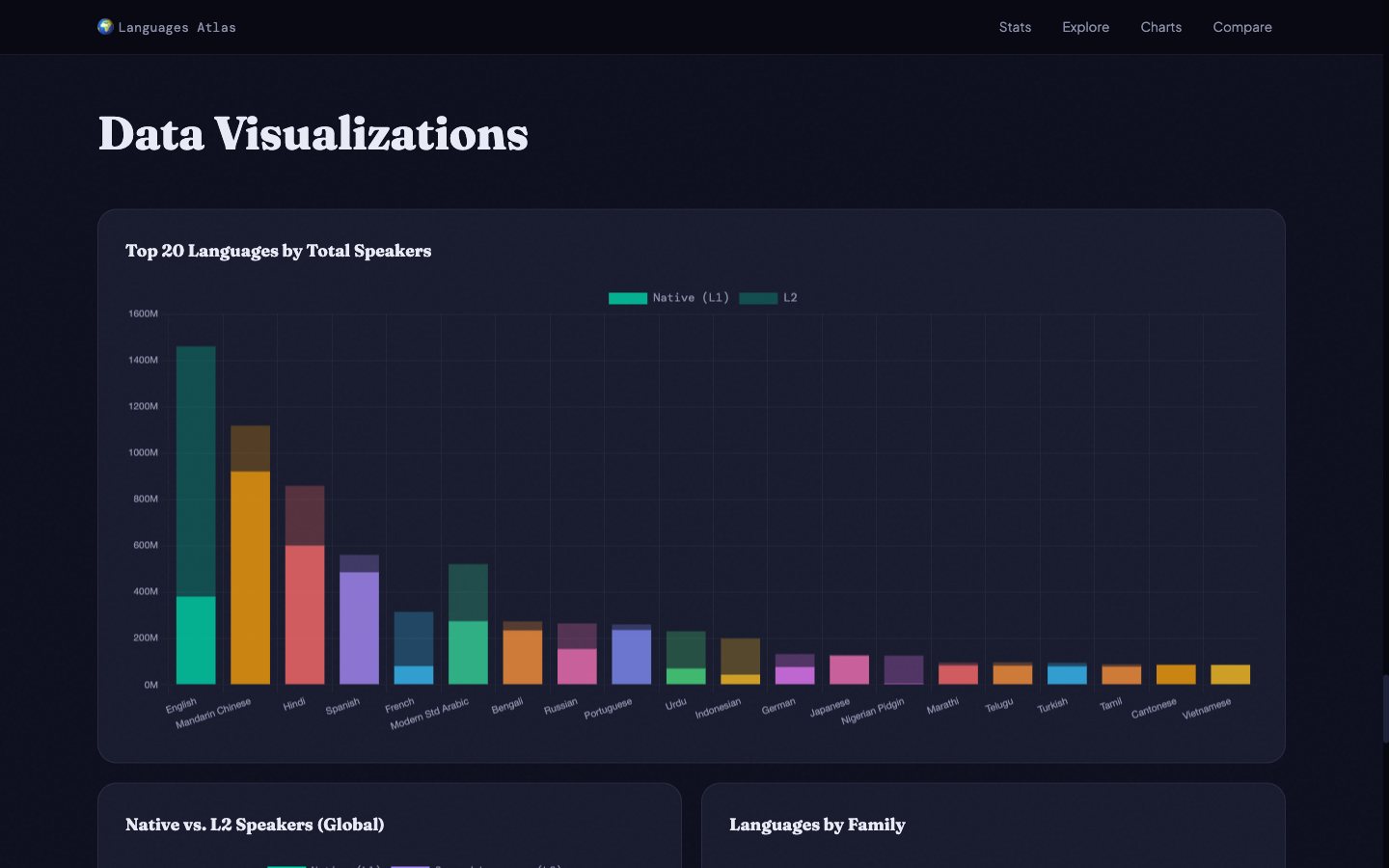
Task: Select the Indonesian L2 bar segment
Action: [x=741, y=657]
